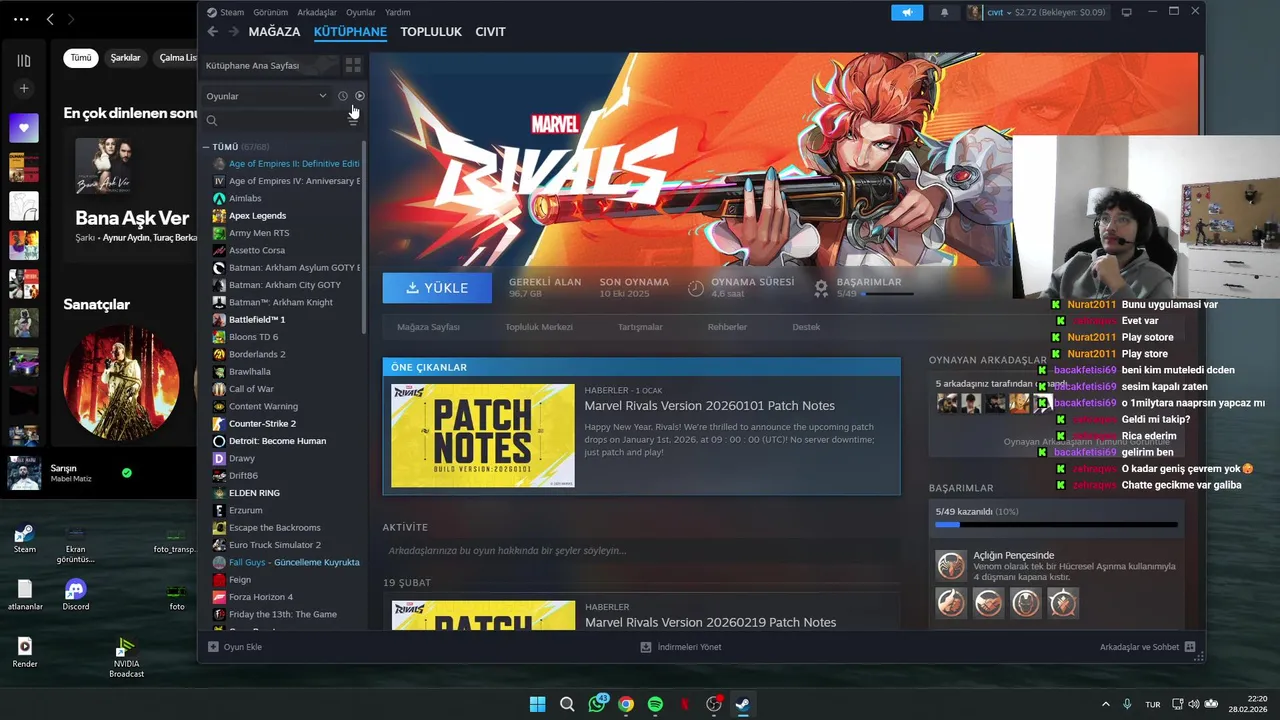This screenshot has height=720, width=1280.
Task: Select Euro Truck Simulator 2 in list
Action: click(x=275, y=545)
